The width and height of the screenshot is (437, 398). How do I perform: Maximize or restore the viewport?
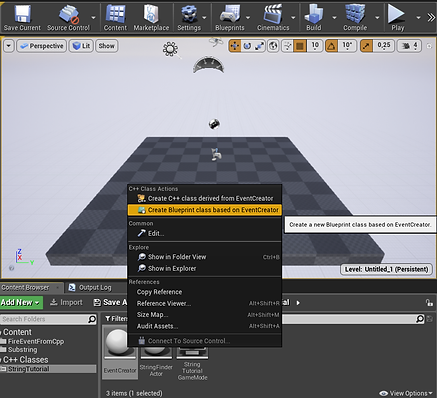pyautogui.click(x=429, y=46)
